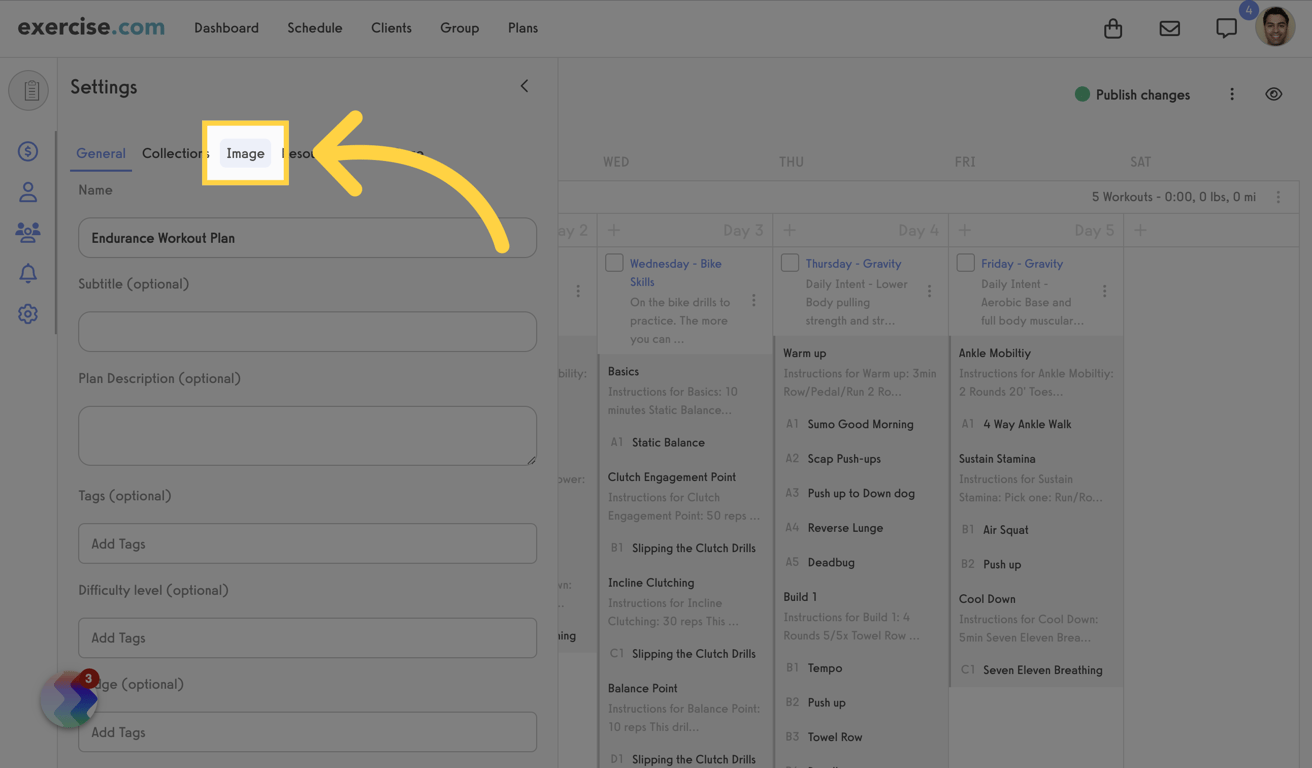
Task: Go to Clients in the top navigation
Action: click(x=391, y=28)
